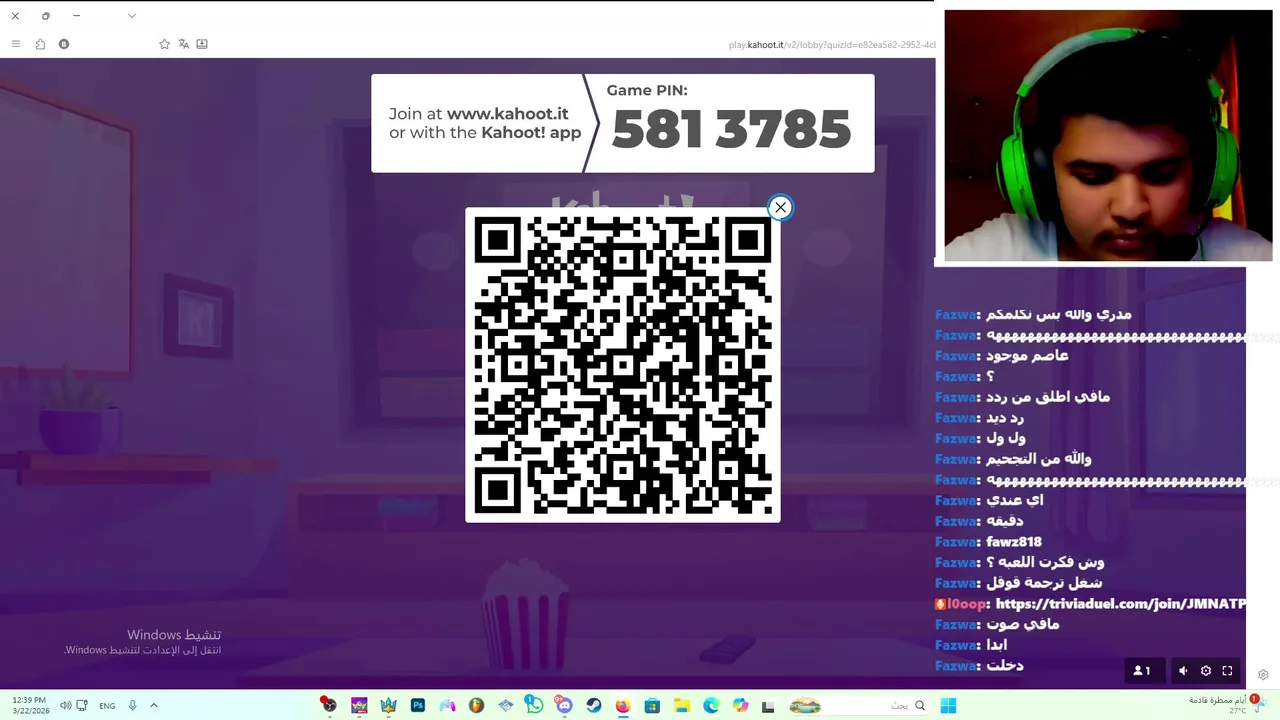
Task: Open File Explorer from the taskbar
Action: click(x=681, y=705)
